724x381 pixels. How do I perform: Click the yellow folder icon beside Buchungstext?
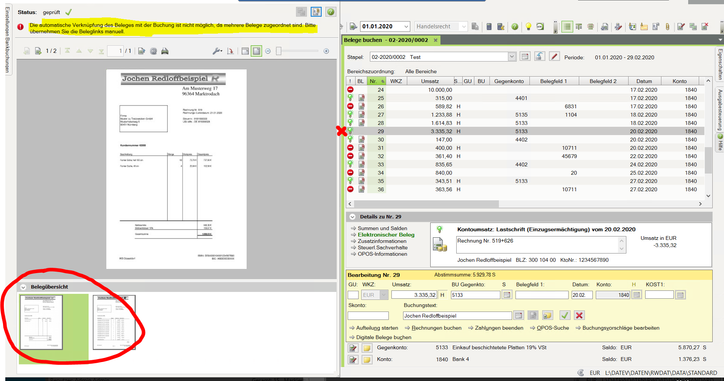547,315
